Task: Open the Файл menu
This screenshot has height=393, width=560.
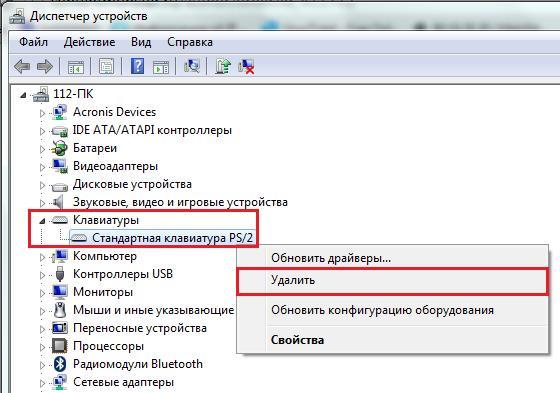Action: click(33, 42)
